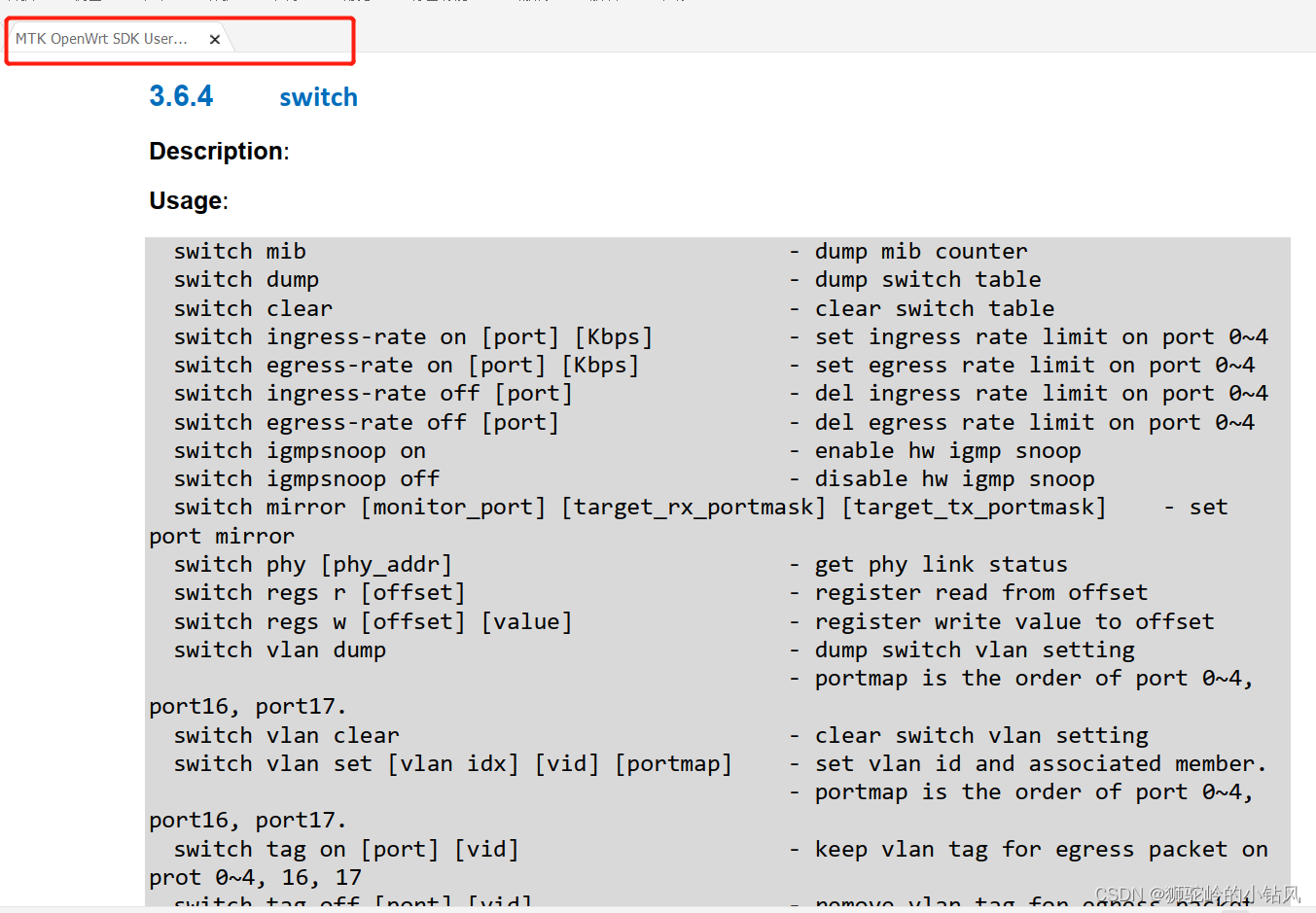Click 'switch egress-rate on [port] [Kbps]' line
This screenshot has width=1316, height=913.
[407, 366]
